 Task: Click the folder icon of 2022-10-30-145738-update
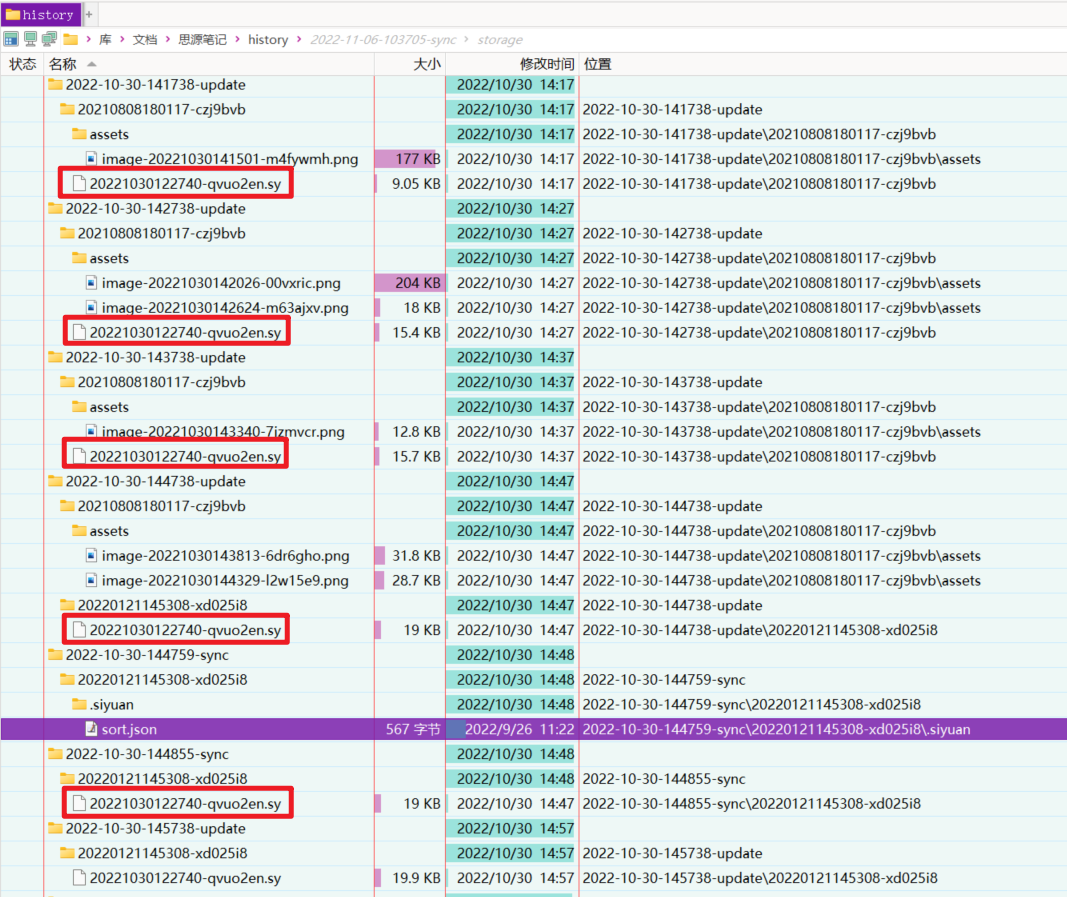[56, 828]
